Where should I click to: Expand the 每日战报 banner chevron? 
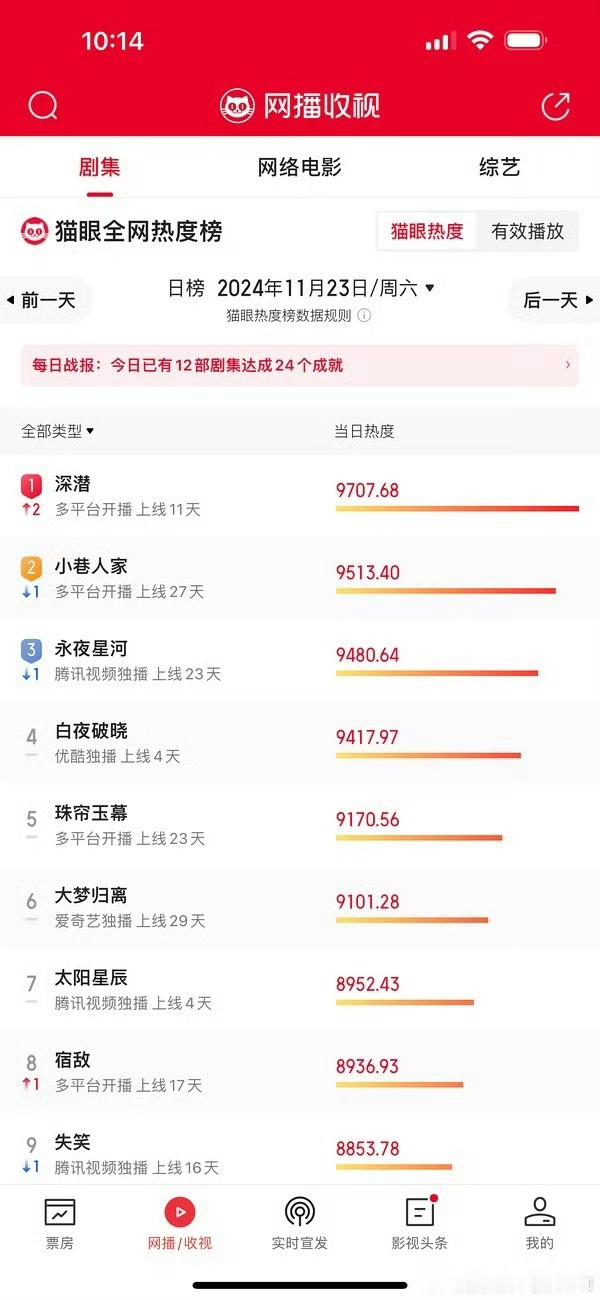[x=568, y=365]
